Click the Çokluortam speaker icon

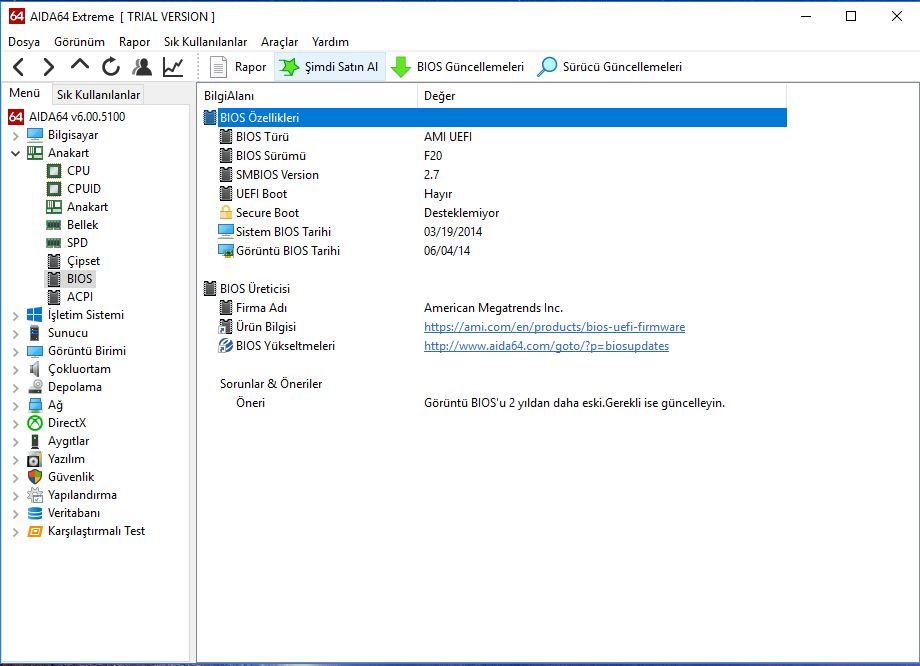point(35,369)
